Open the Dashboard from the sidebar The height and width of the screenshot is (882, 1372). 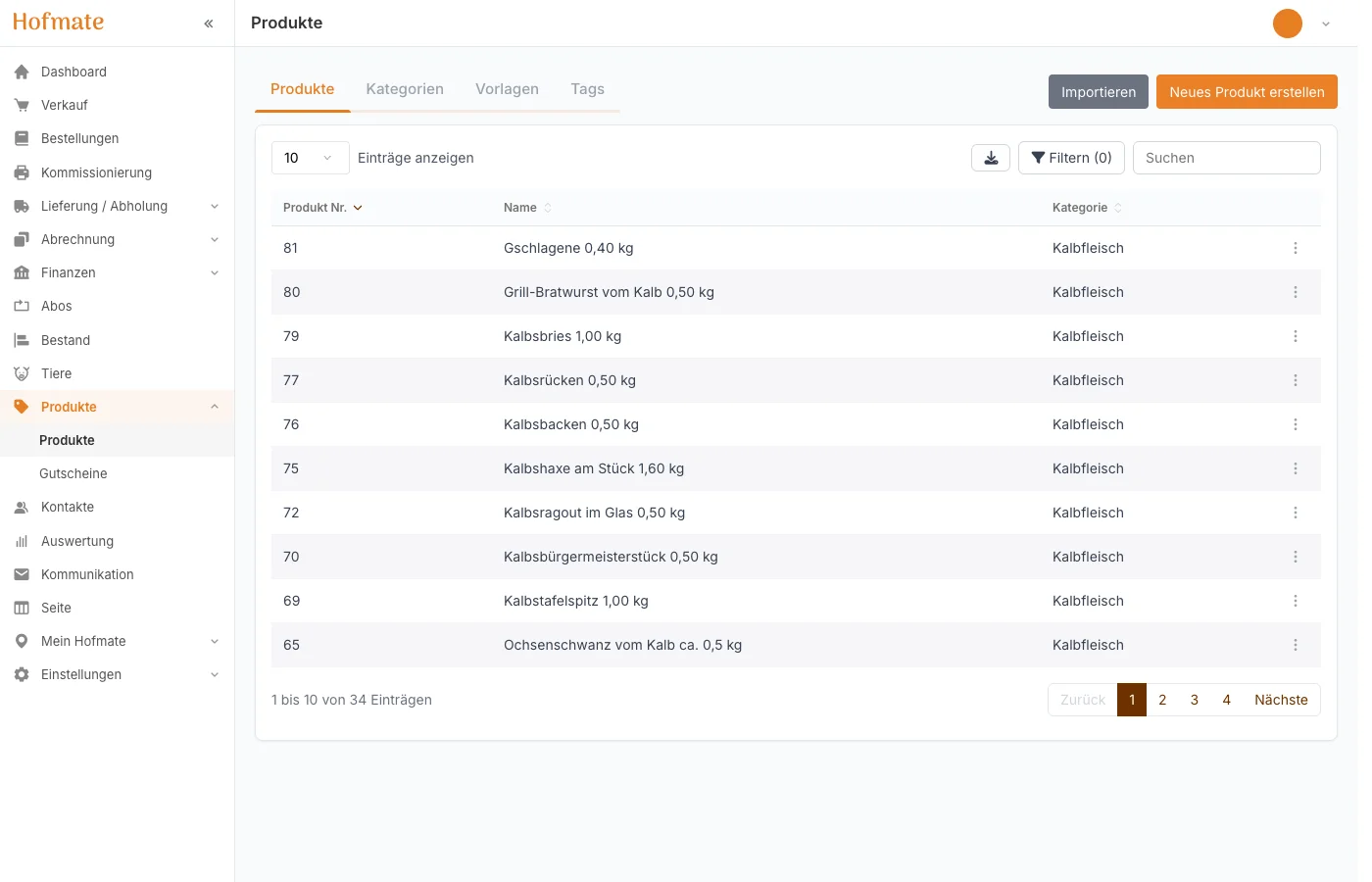pos(73,71)
